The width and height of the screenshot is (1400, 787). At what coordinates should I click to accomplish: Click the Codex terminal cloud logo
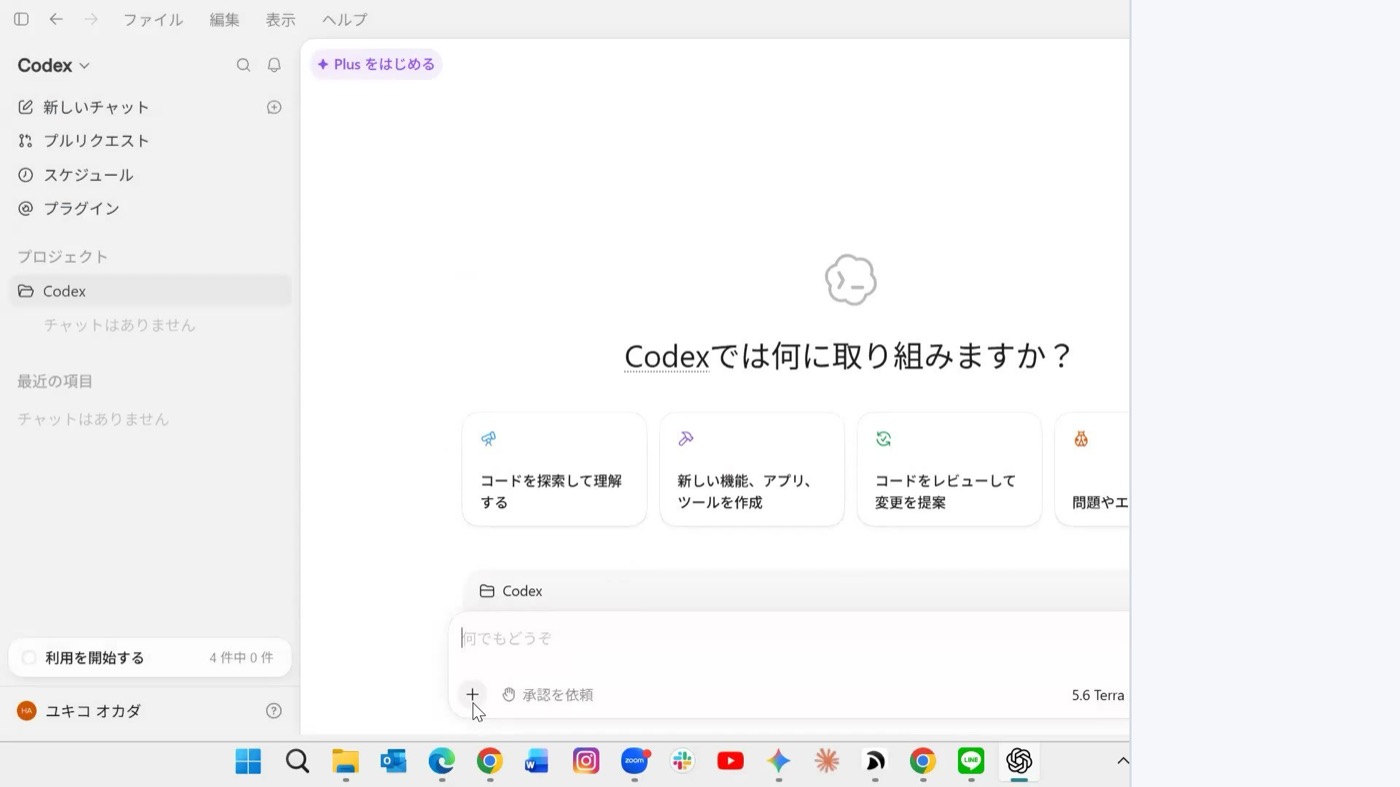click(851, 279)
